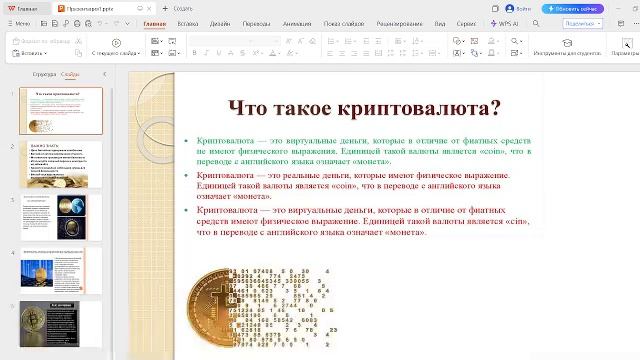This screenshot has width=640, height=360.
Task: Cut selection with the scissors icon
Action: [78, 41]
